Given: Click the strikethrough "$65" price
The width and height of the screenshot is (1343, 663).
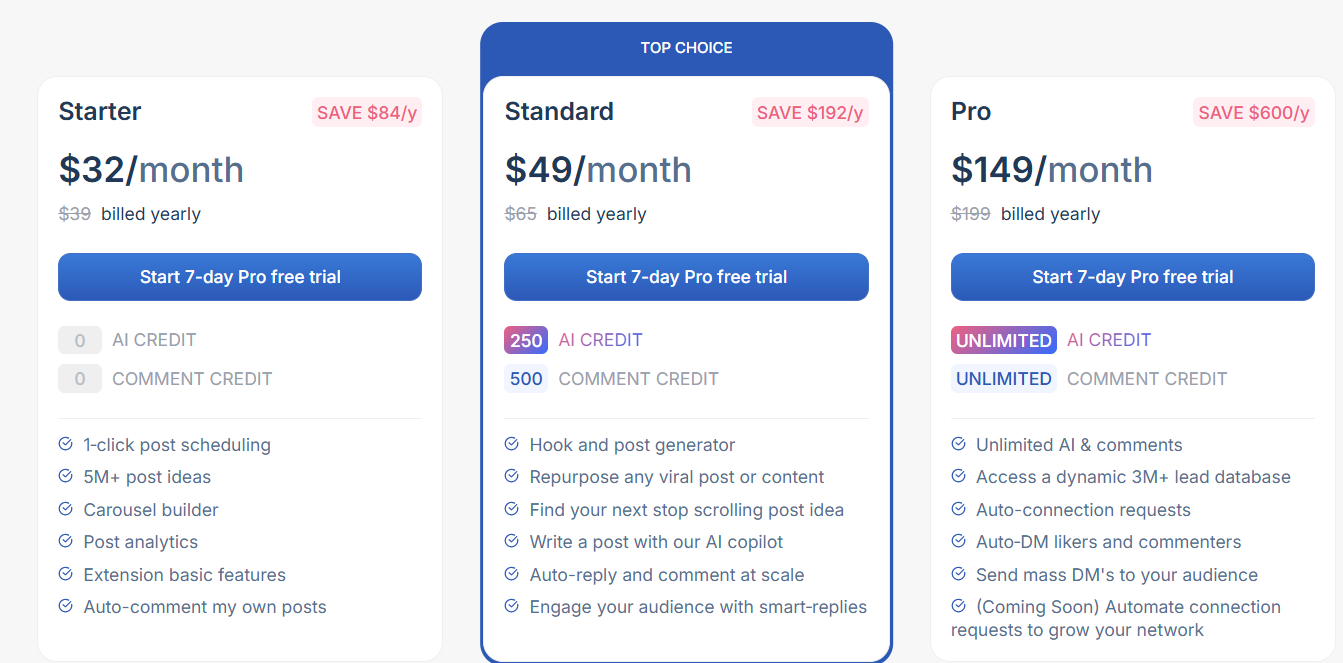Looking at the screenshot, I should pos(520,213).
